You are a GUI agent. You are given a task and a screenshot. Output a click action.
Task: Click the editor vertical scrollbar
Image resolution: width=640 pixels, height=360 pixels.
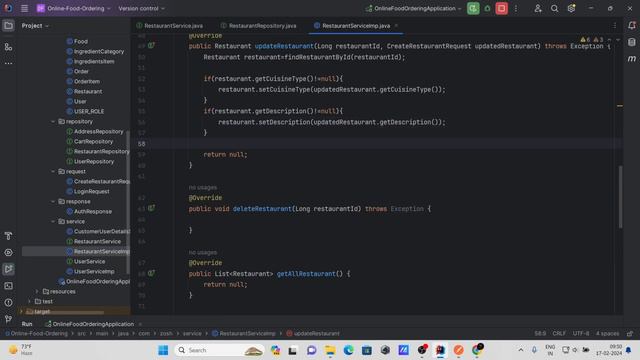(620, 197)
